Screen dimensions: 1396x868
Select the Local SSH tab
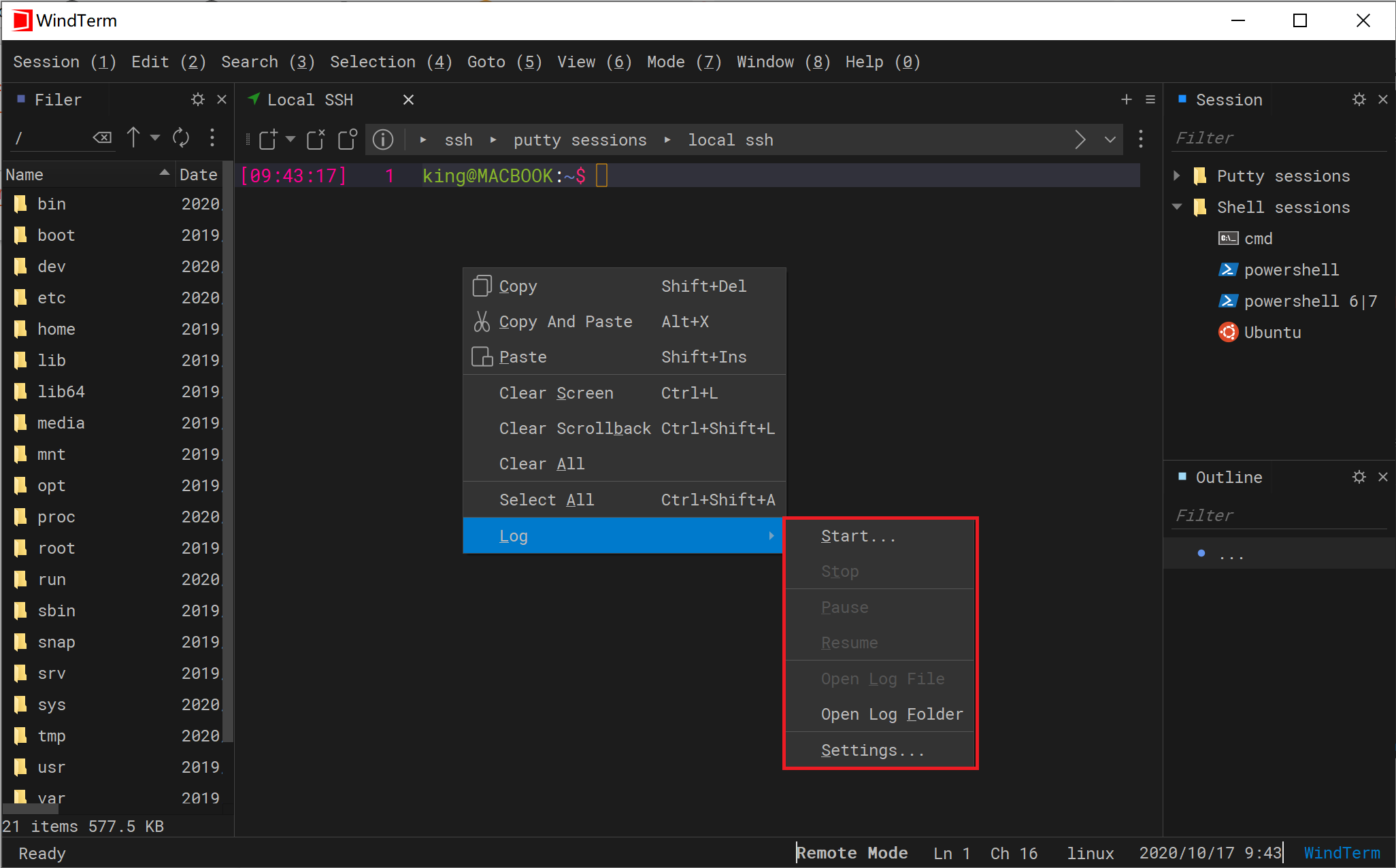click(310, 100)
